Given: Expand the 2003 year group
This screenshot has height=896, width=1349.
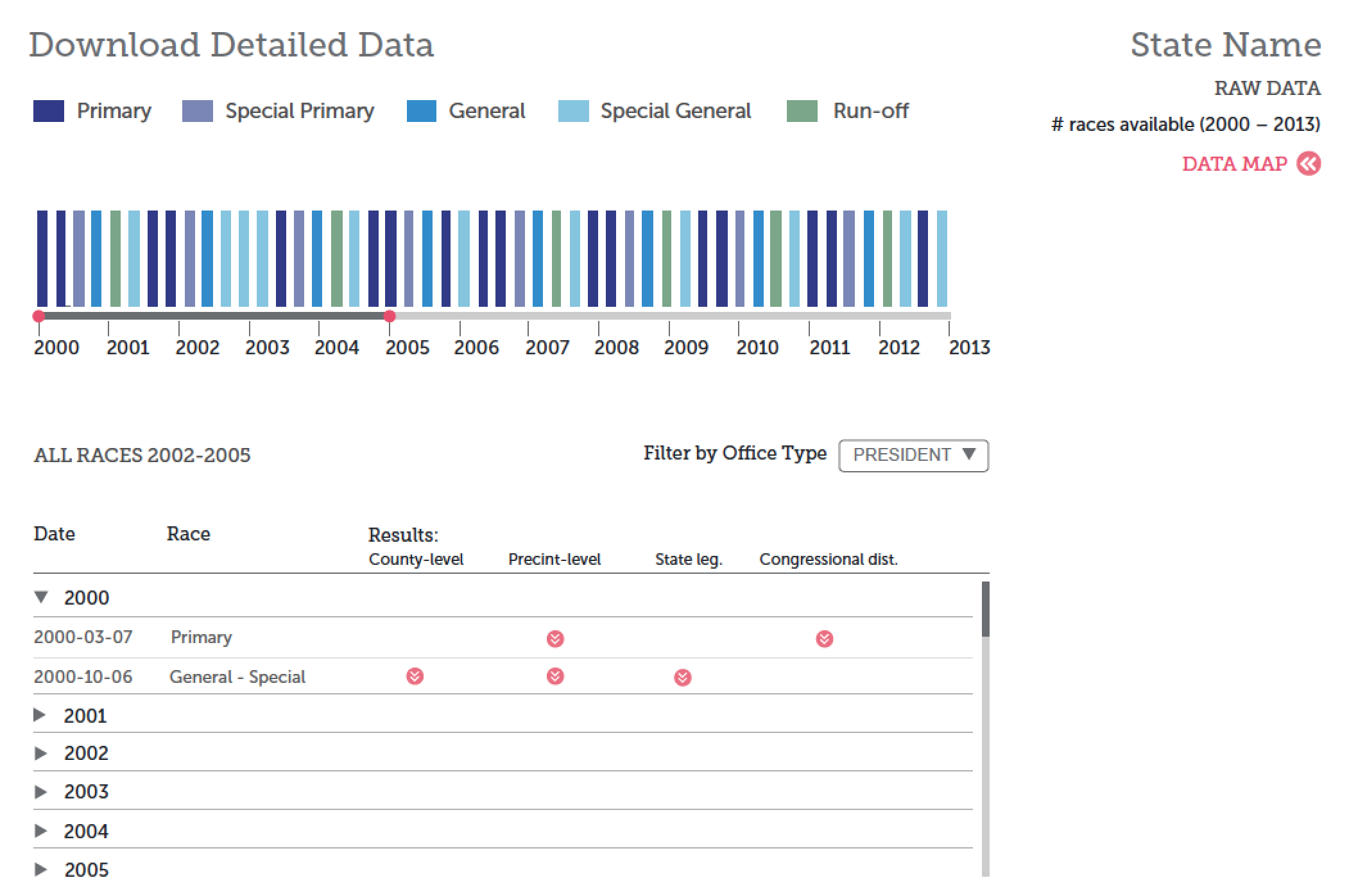Looking at the screenshot, I should point(40,791).
